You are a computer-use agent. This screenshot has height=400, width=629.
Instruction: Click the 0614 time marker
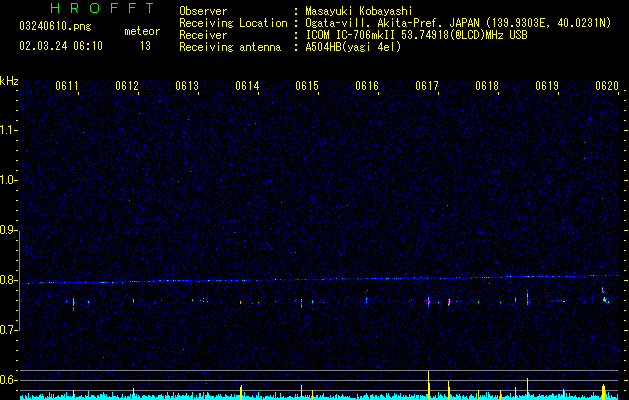pos(247,86)
